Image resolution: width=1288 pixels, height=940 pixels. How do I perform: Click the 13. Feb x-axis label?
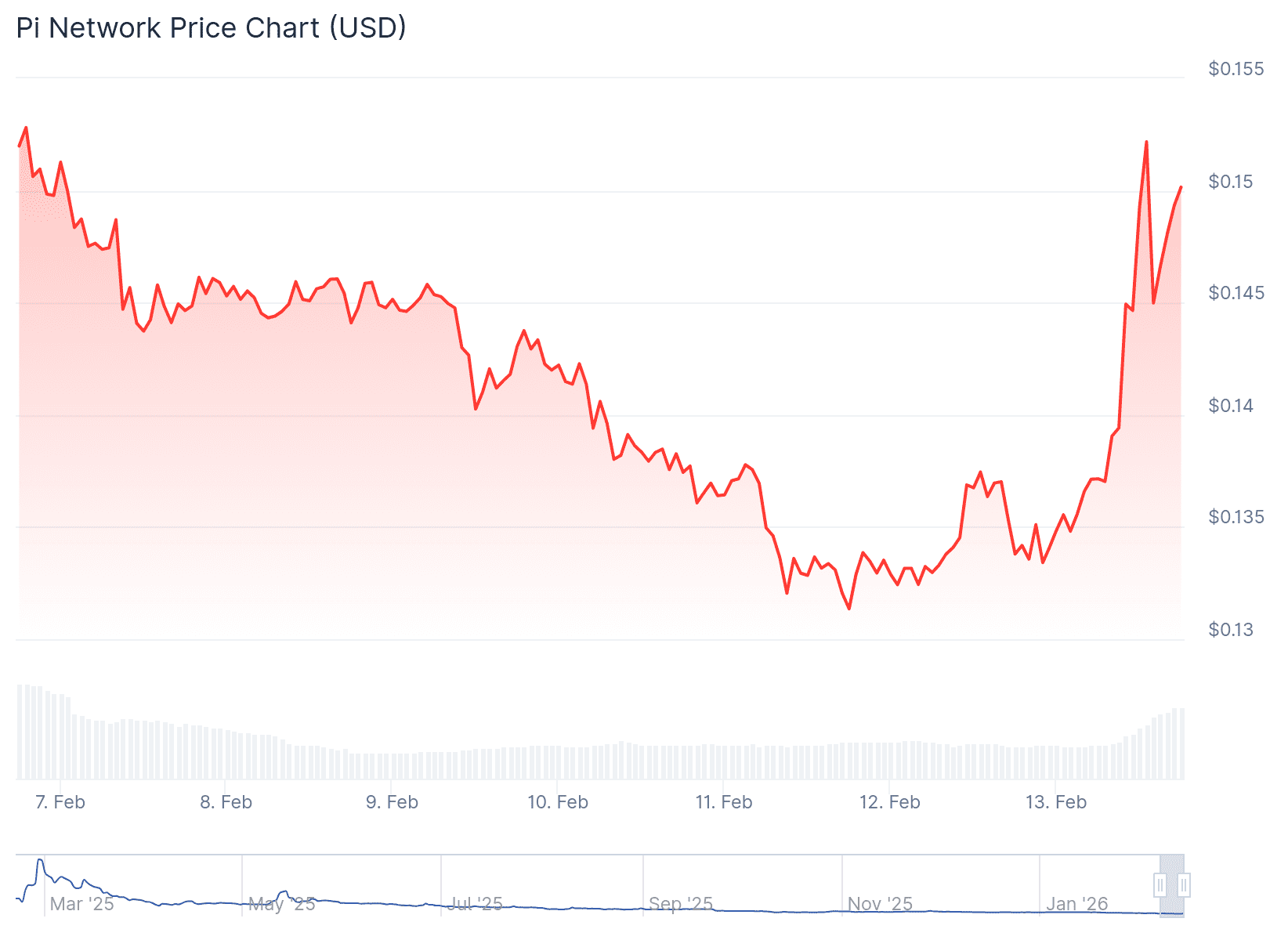click(x=1056, y=802)
